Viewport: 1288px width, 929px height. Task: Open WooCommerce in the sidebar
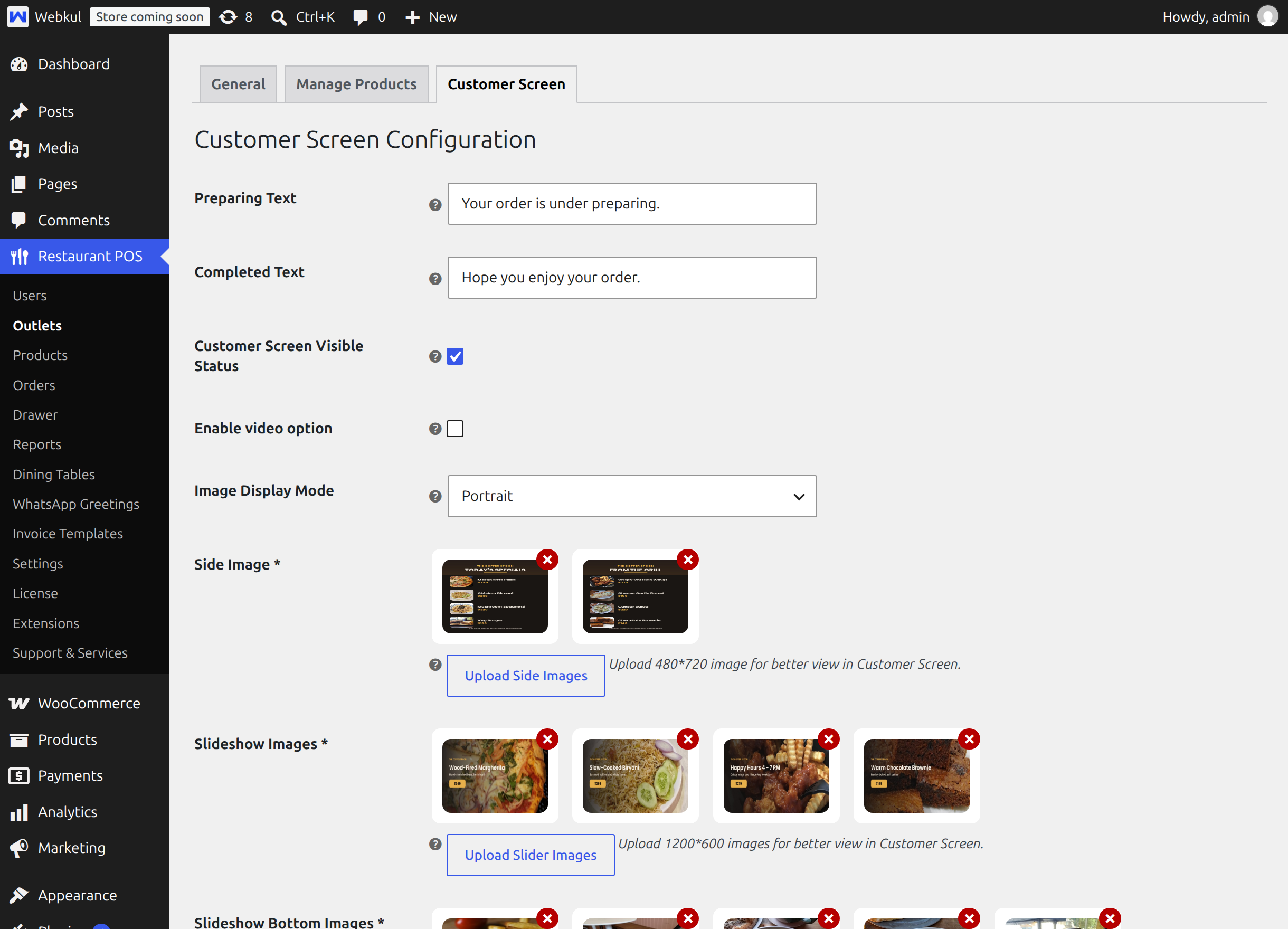pos(84,703)
